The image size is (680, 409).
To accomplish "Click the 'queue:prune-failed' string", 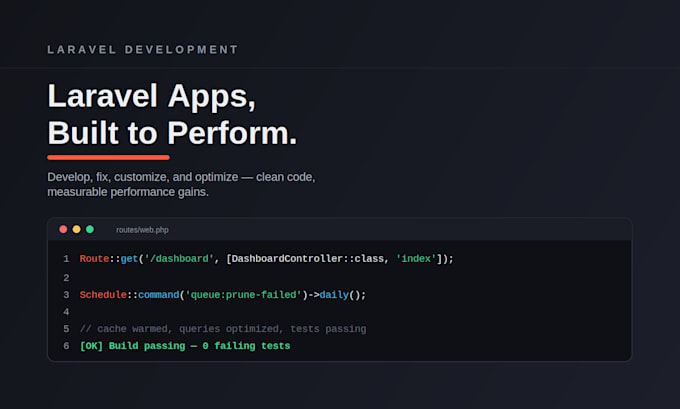I will pyautogui.click(x=243, y=295).
